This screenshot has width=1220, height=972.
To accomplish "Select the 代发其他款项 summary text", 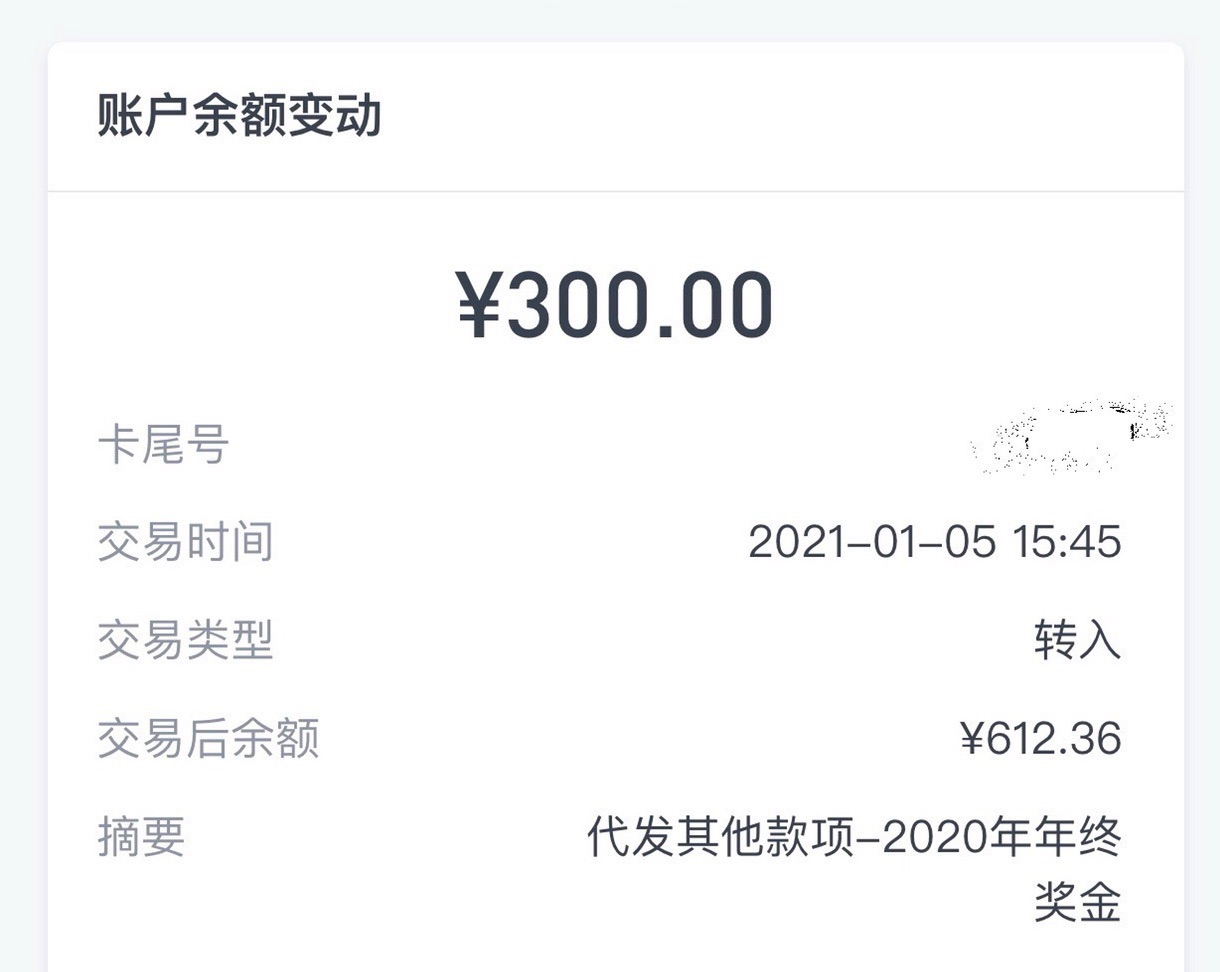I will tap(720, 837).
